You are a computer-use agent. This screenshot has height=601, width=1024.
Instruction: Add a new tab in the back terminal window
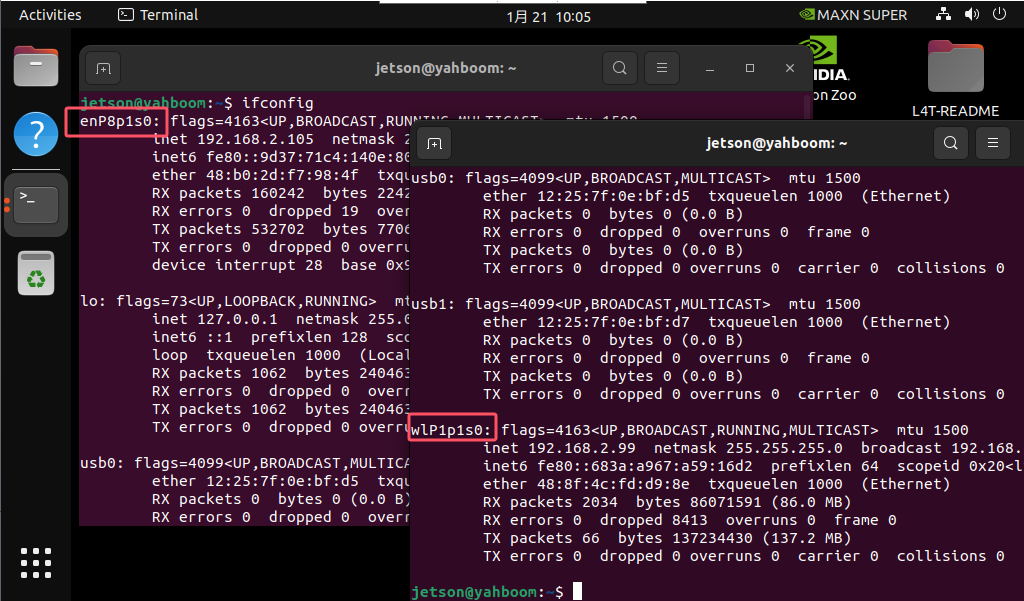103,69
